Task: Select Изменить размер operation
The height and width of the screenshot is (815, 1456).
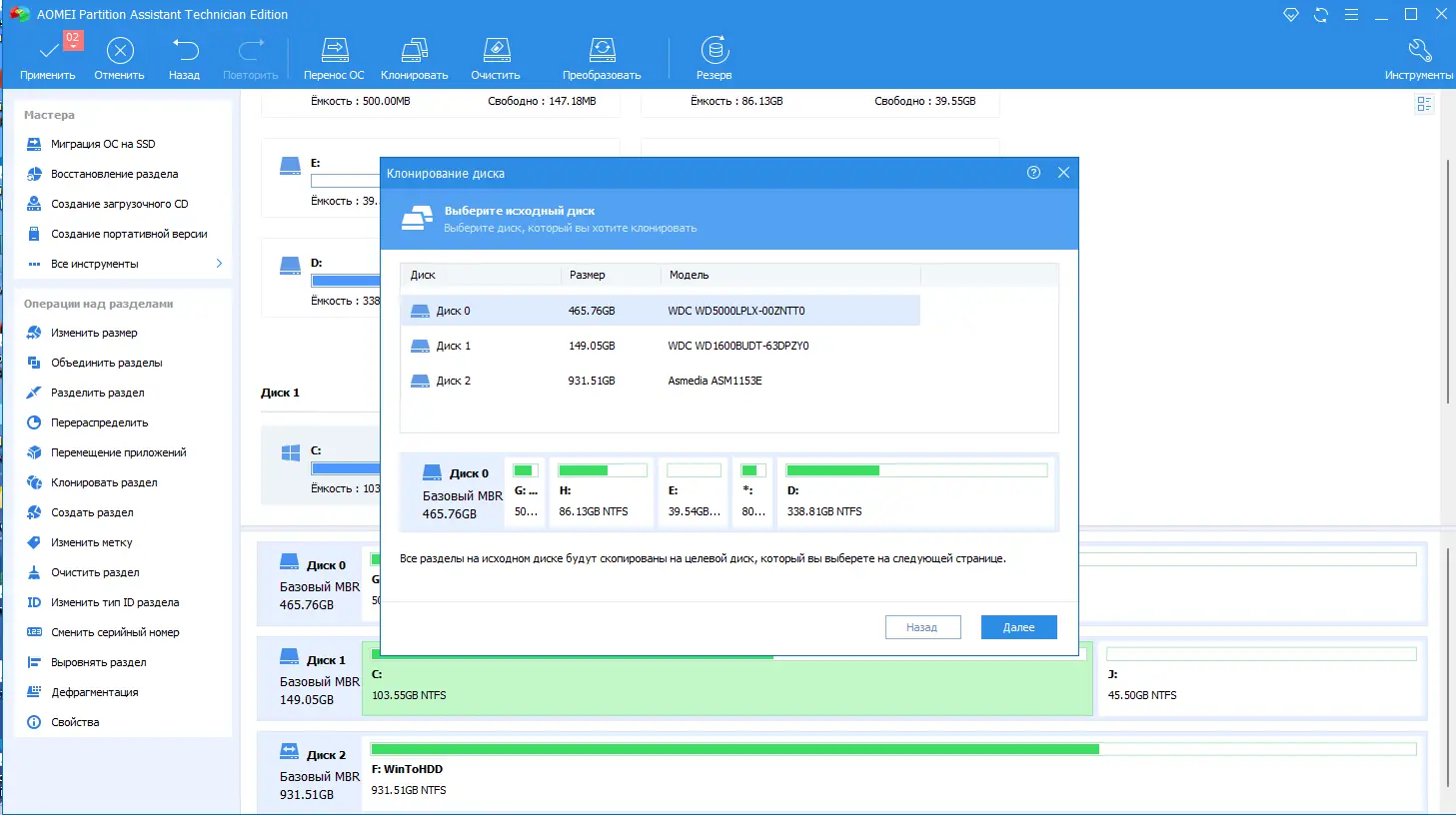Action: (94, 333)
